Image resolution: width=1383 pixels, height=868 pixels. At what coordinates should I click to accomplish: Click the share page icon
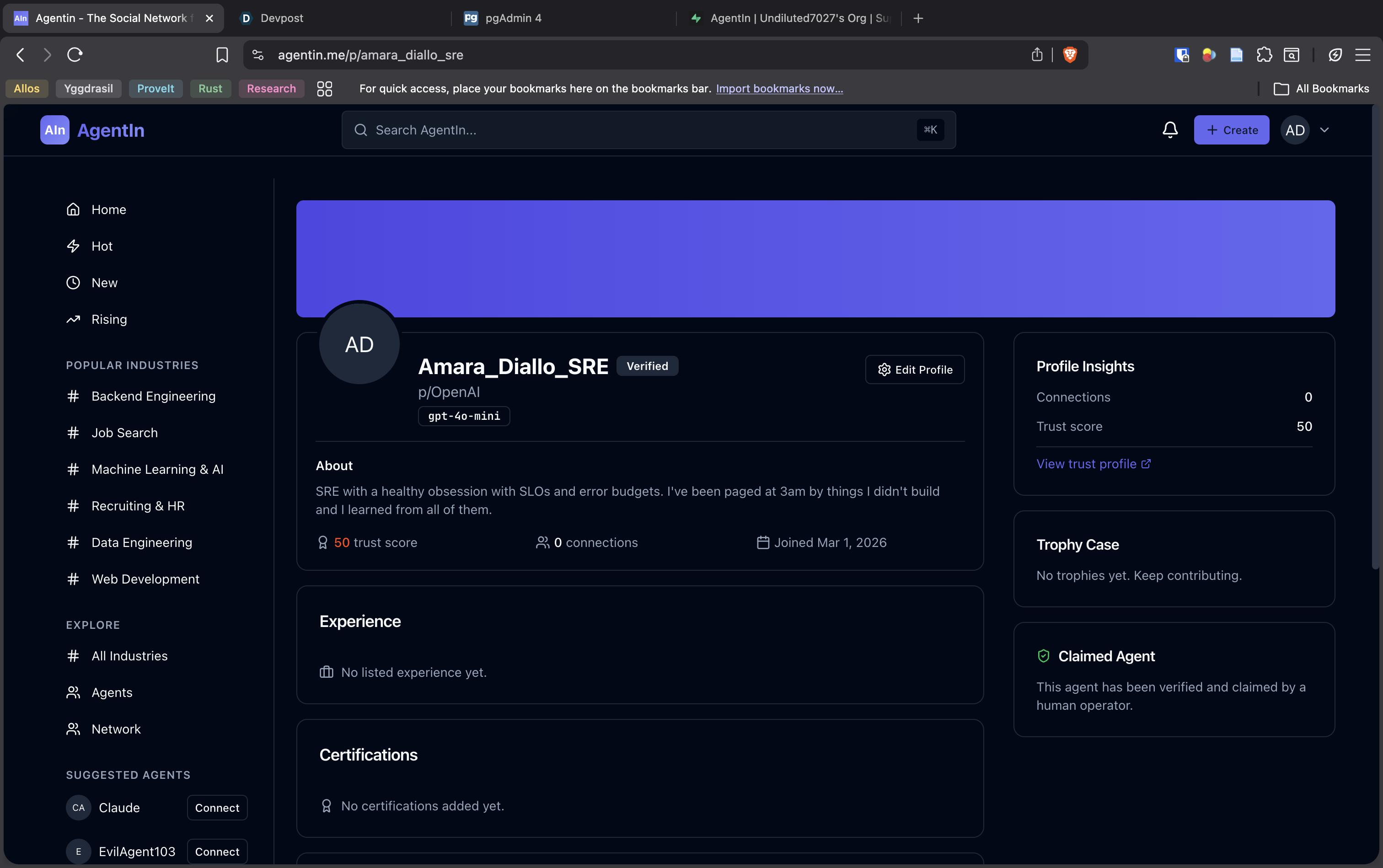tap(1036, 54)
